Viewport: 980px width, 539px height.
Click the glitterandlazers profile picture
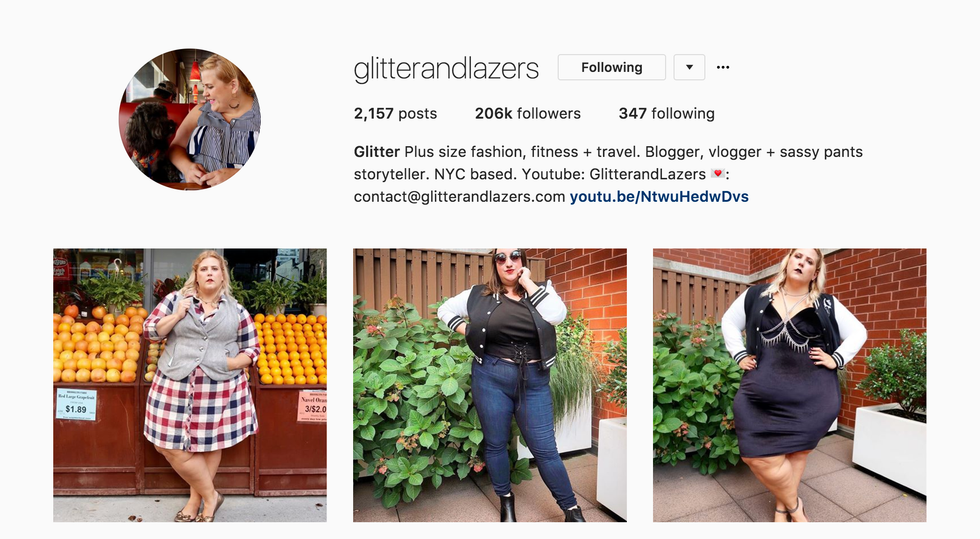(x=190, y=119)
